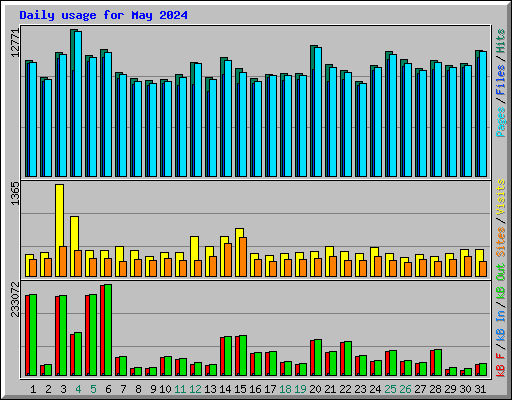Click day 31 on the date axis
The height and width of the screenshot is (400, 512).
(480, 389)
